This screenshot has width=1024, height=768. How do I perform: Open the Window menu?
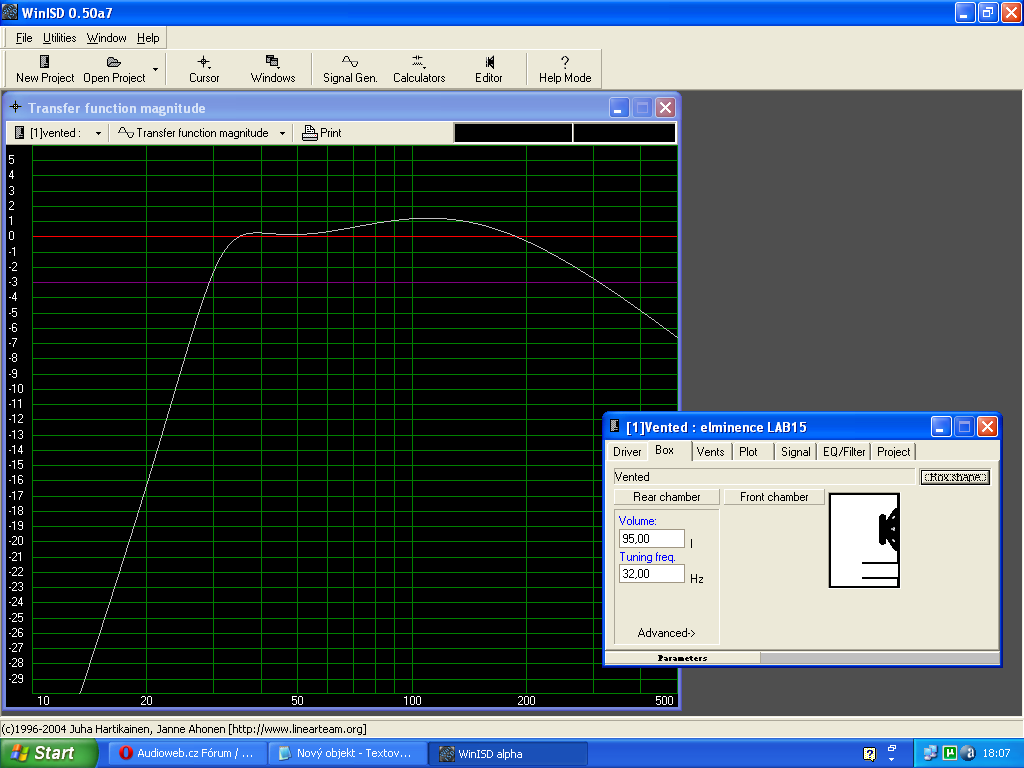tap(106, 38)
